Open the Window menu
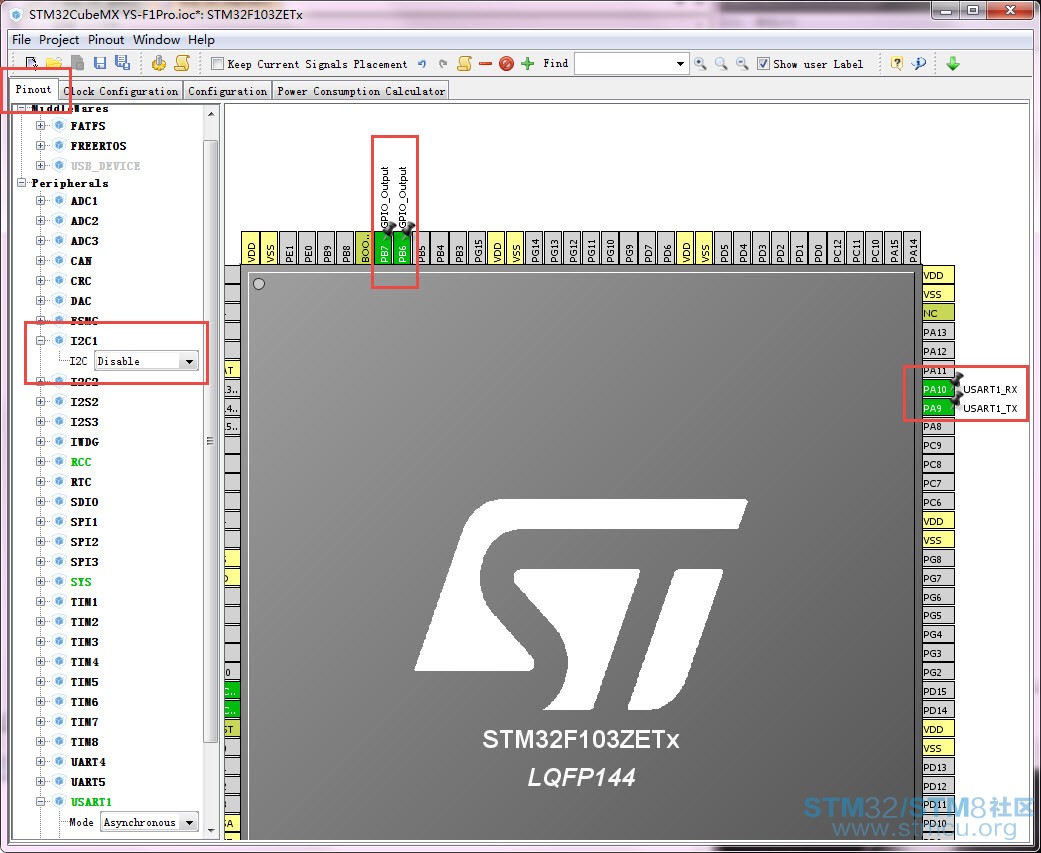The width and height of the screenshot is (1041, 853). tap(156, 40)
